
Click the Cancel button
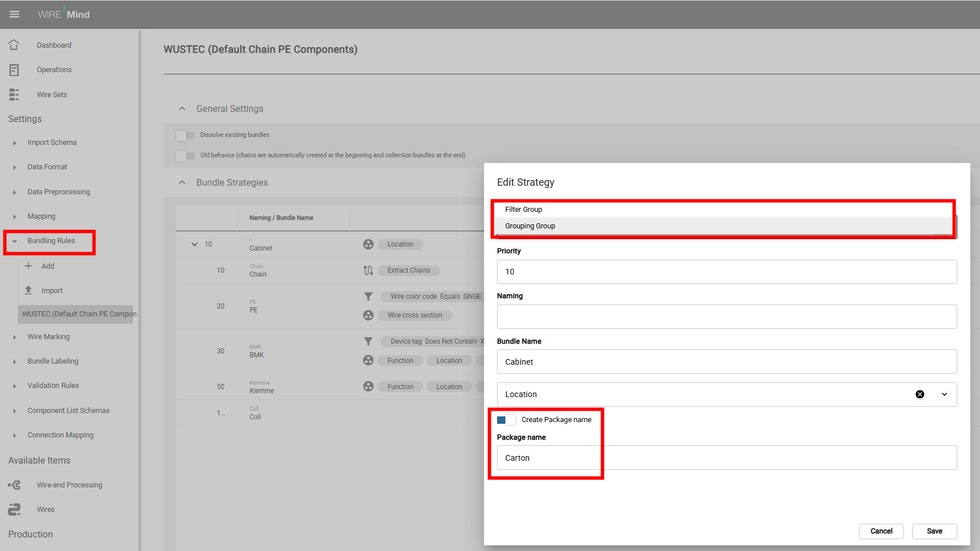click(x=881, y=531)
